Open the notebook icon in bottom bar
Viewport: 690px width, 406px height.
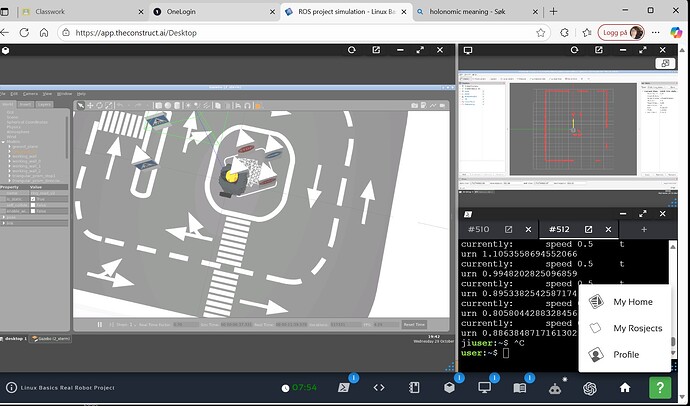click(x=414, y=388)
